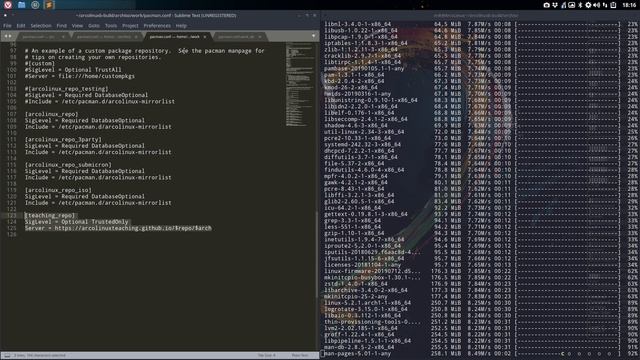
Task: Click the "#[custom]" line
Action: tap(40, 64)
